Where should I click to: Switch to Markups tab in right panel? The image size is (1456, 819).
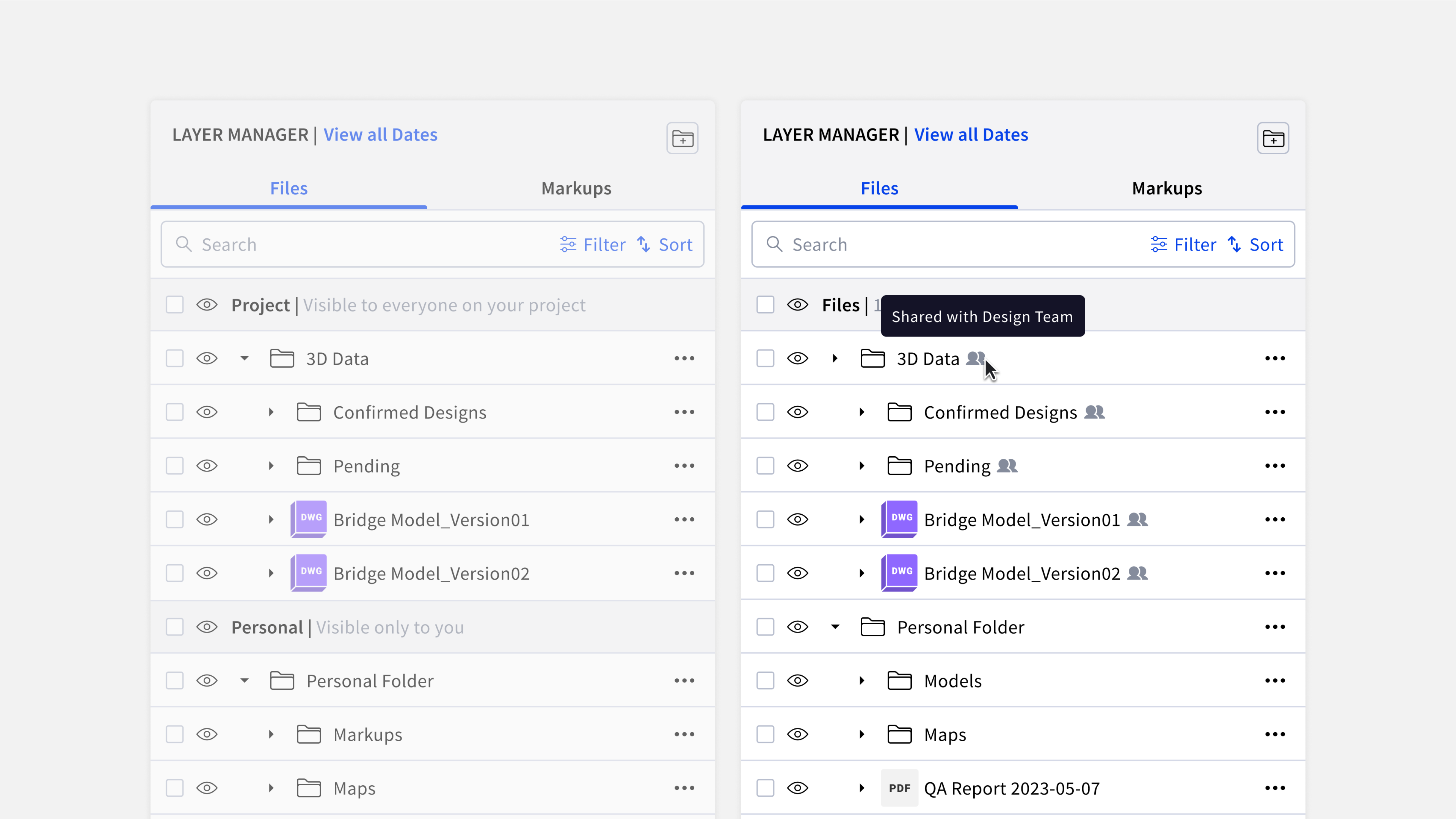(1167, 188)
